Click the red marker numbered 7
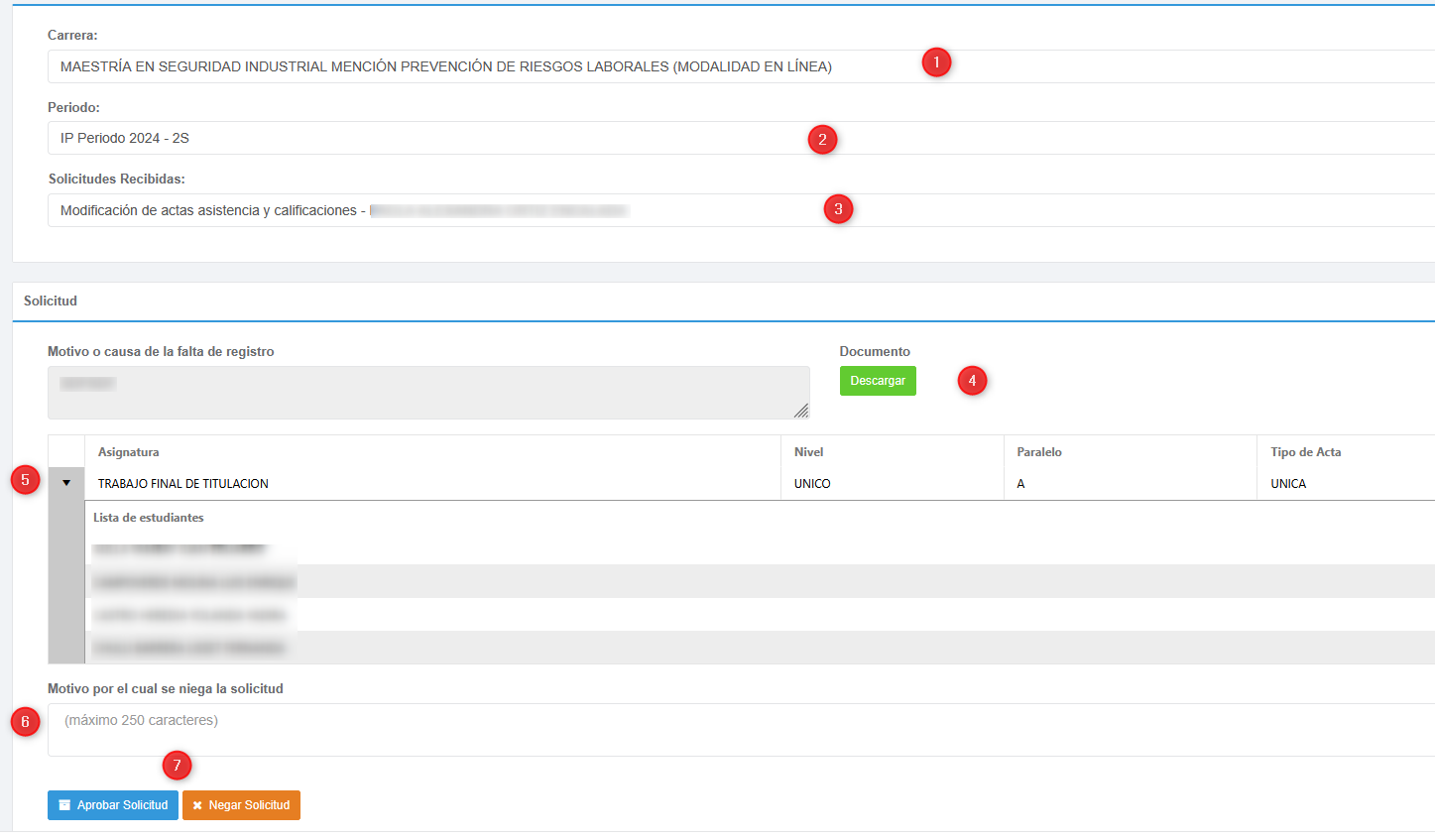The width and height of the screenshot is (1435, 840). pyautogui.click(x=177, y=766)
